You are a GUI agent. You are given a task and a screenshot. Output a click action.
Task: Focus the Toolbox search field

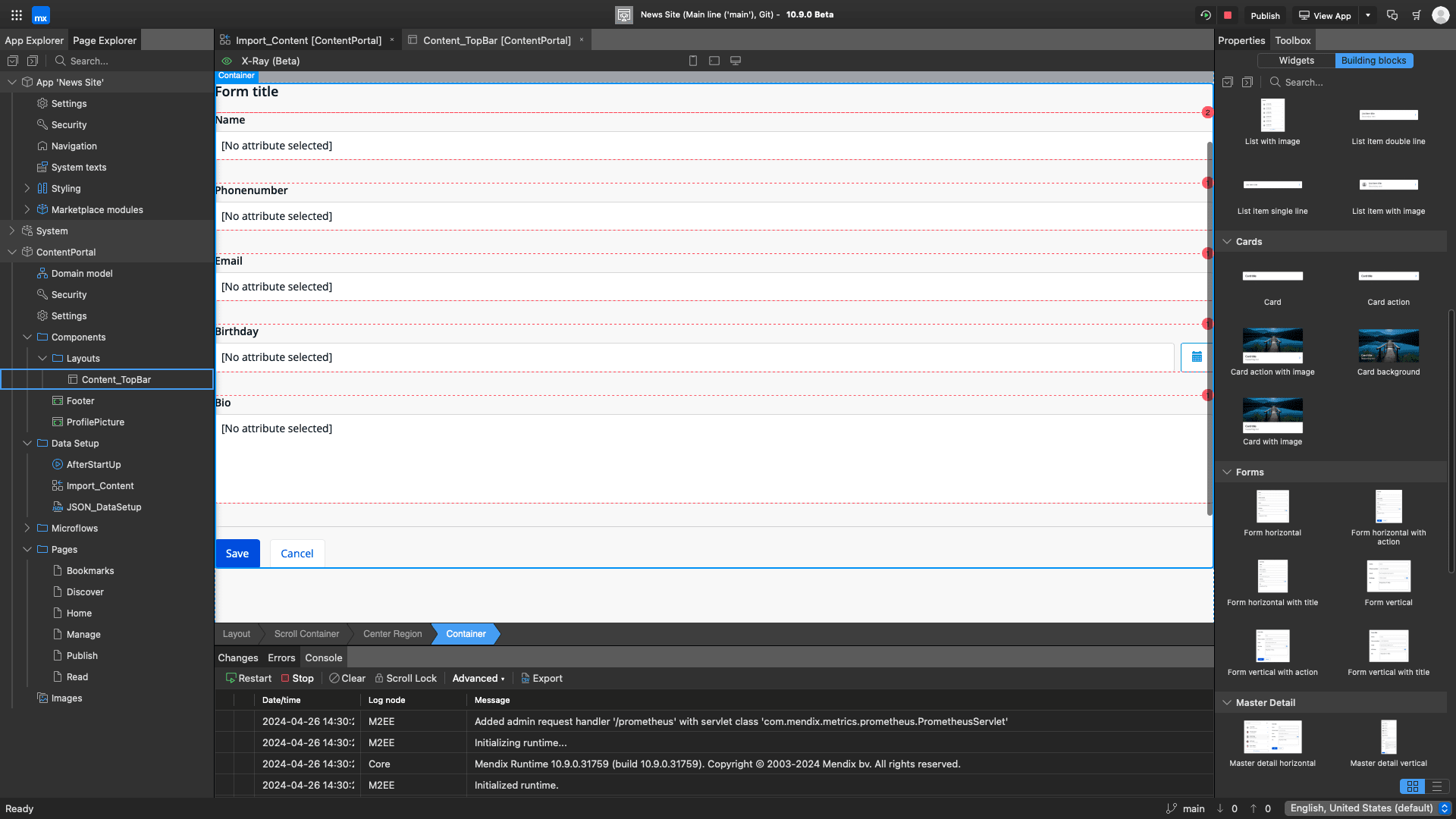click(1357, 82)
